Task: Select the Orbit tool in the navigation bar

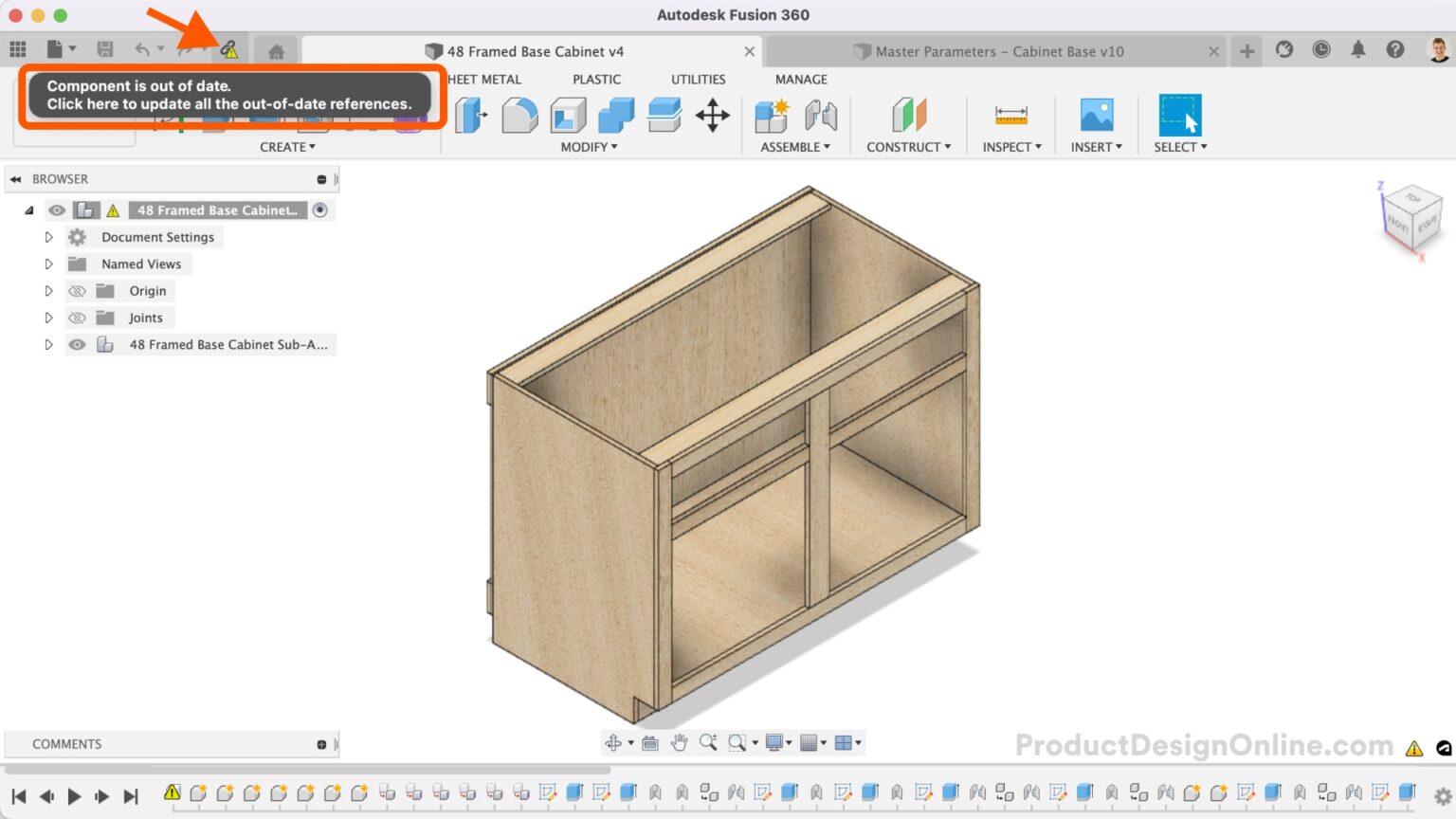Action: pyautogui.click(x=614, y=742)
